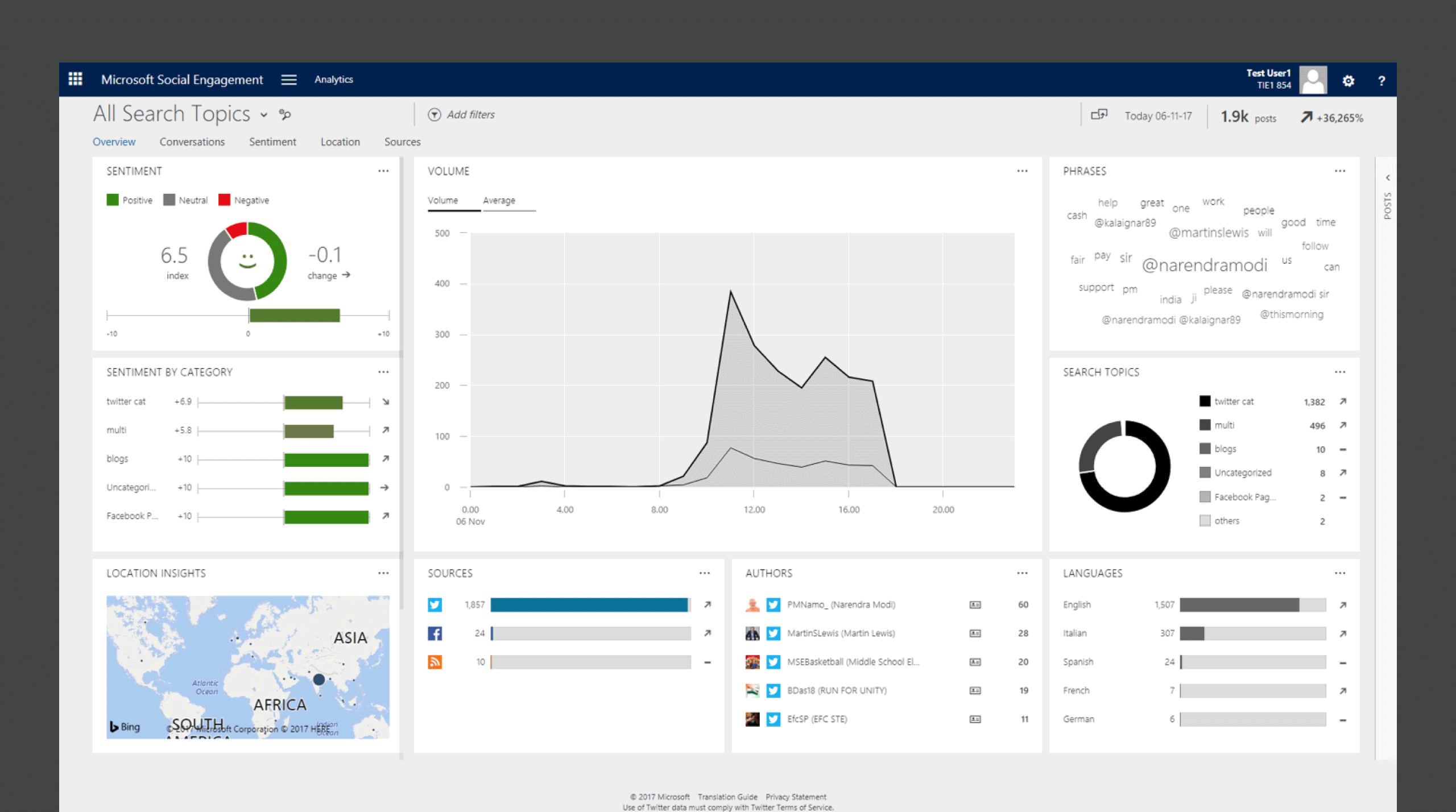Image resolution: width=1456 pixels, height=812 pixels.
Task: Click the Twitter source icon
Action: [435, 604]
